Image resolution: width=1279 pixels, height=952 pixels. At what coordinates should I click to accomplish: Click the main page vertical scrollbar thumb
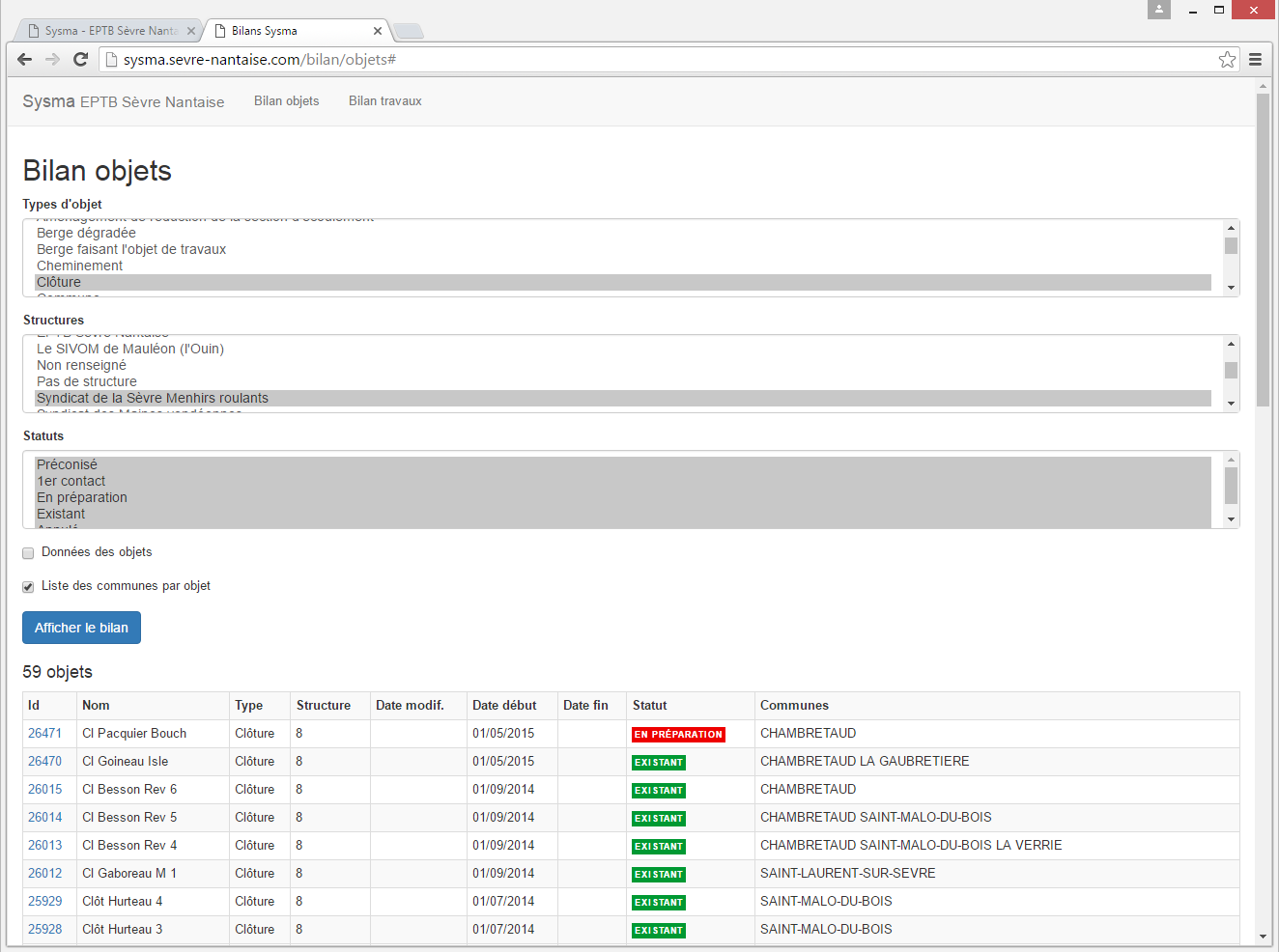pyautogui.click(x=1263, y=250)
